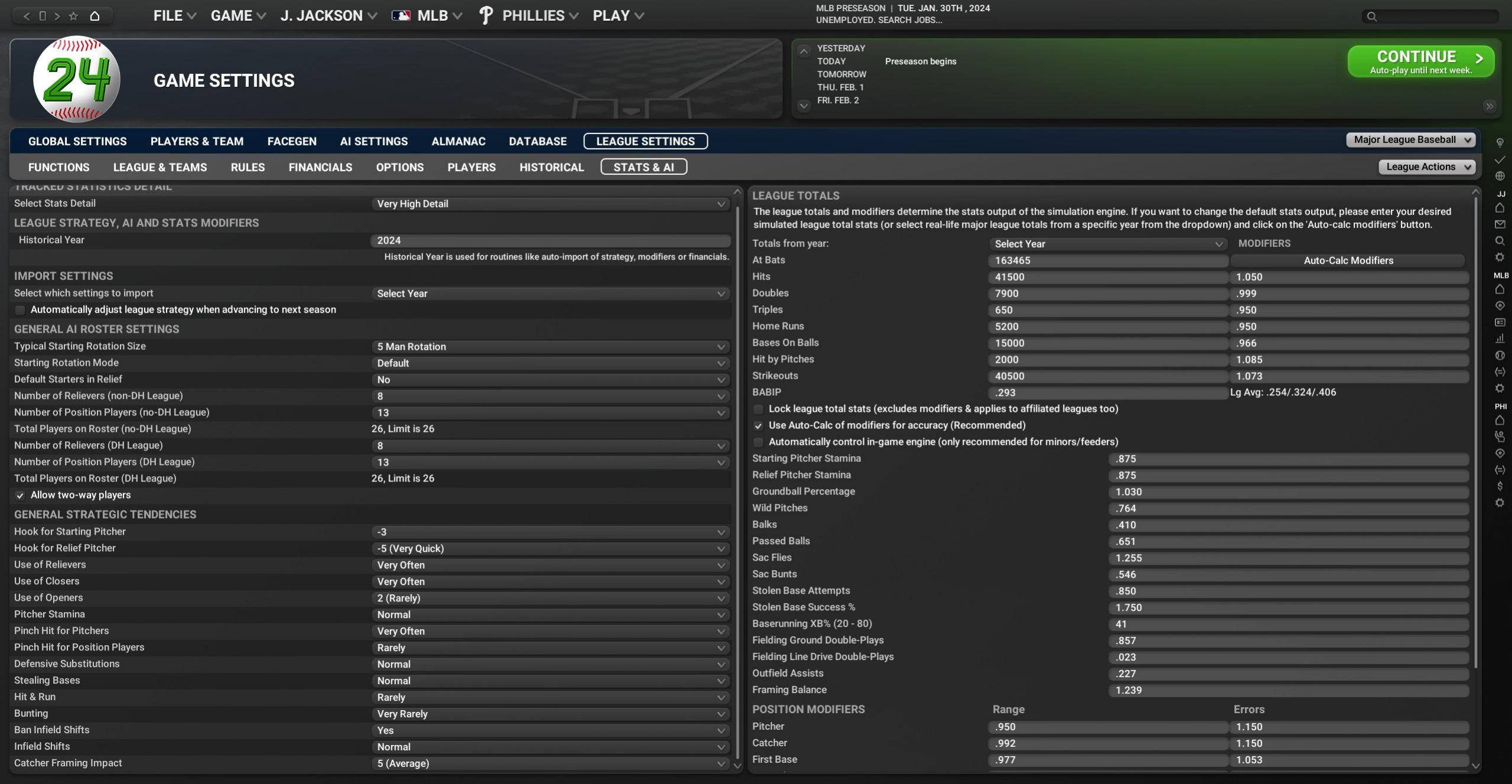Enable Lock league total stats checkbox
This screenshot has width=1512, height=784.
[x=758, y=409]
